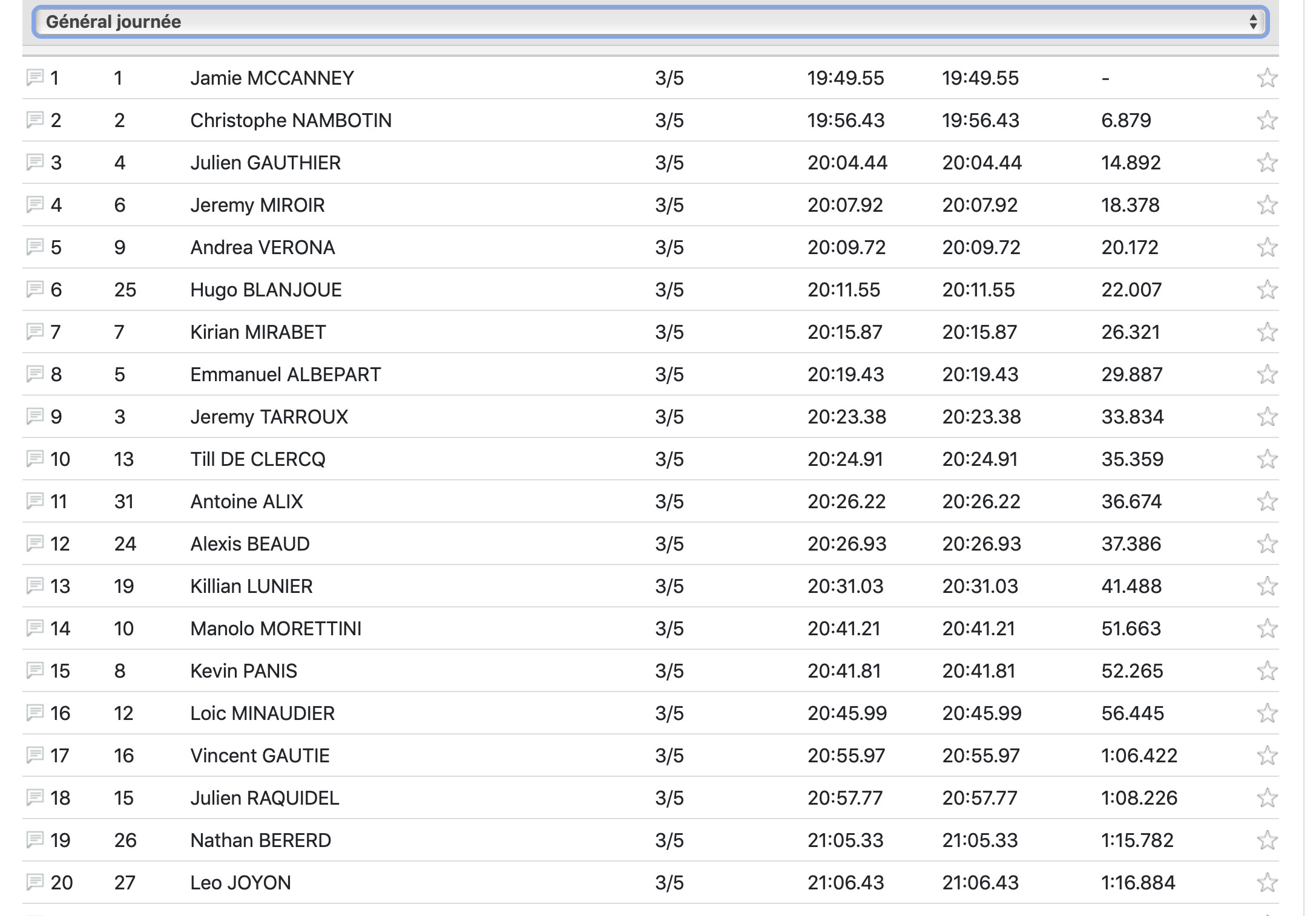Favorite Jamie MCCANNEY with the star
Viewport: 1316px width, 916px height.
coord(1266,78)
